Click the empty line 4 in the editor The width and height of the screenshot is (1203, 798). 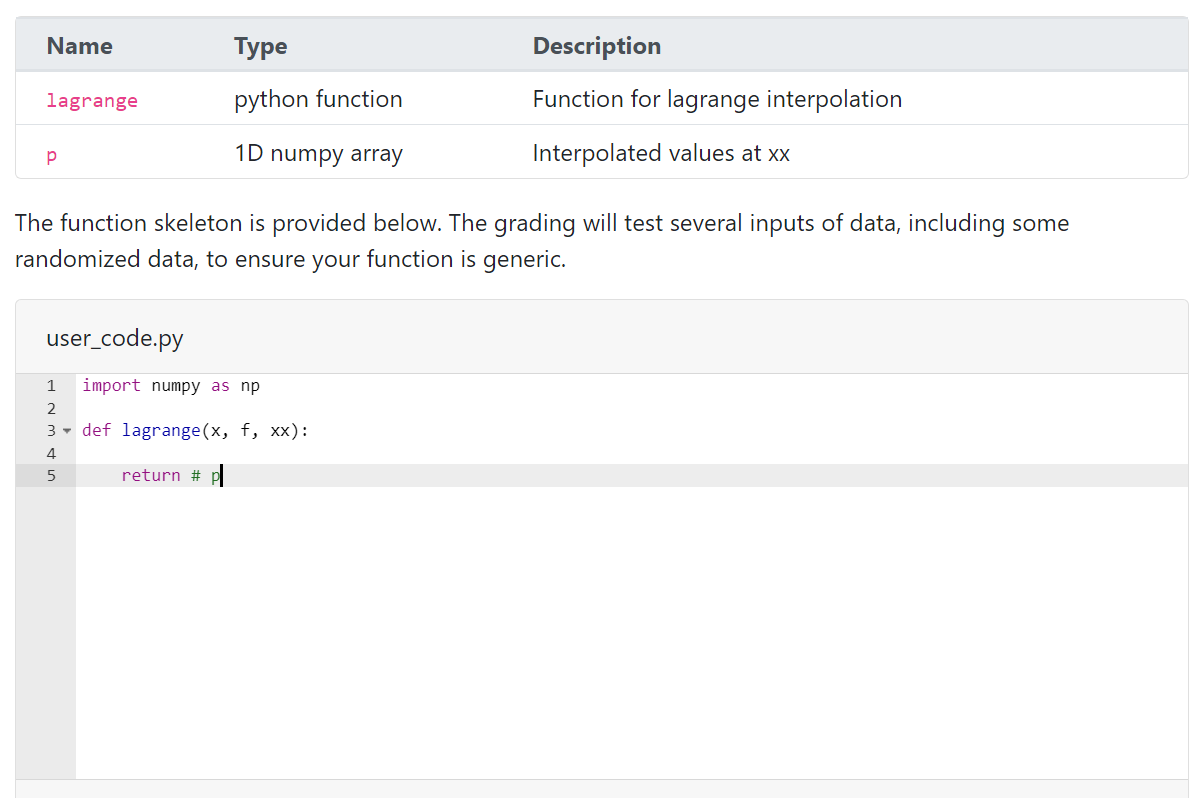click(300, 453)
